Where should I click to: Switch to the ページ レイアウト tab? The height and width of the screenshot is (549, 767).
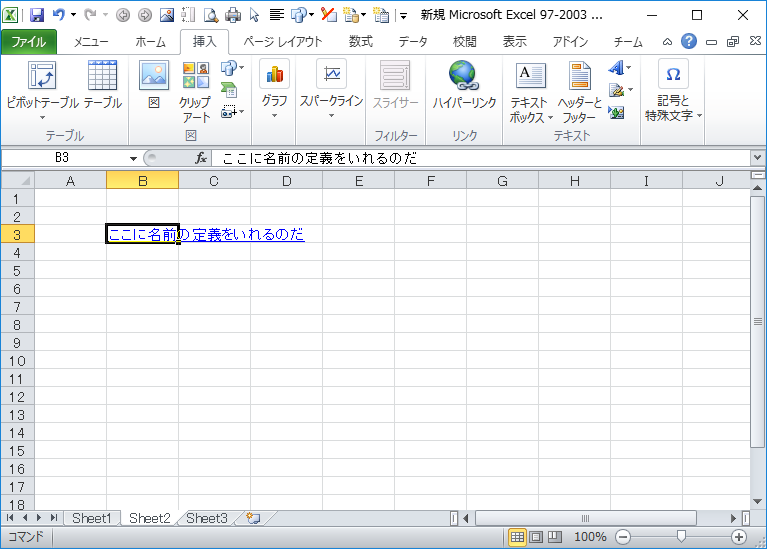(283, 42)
